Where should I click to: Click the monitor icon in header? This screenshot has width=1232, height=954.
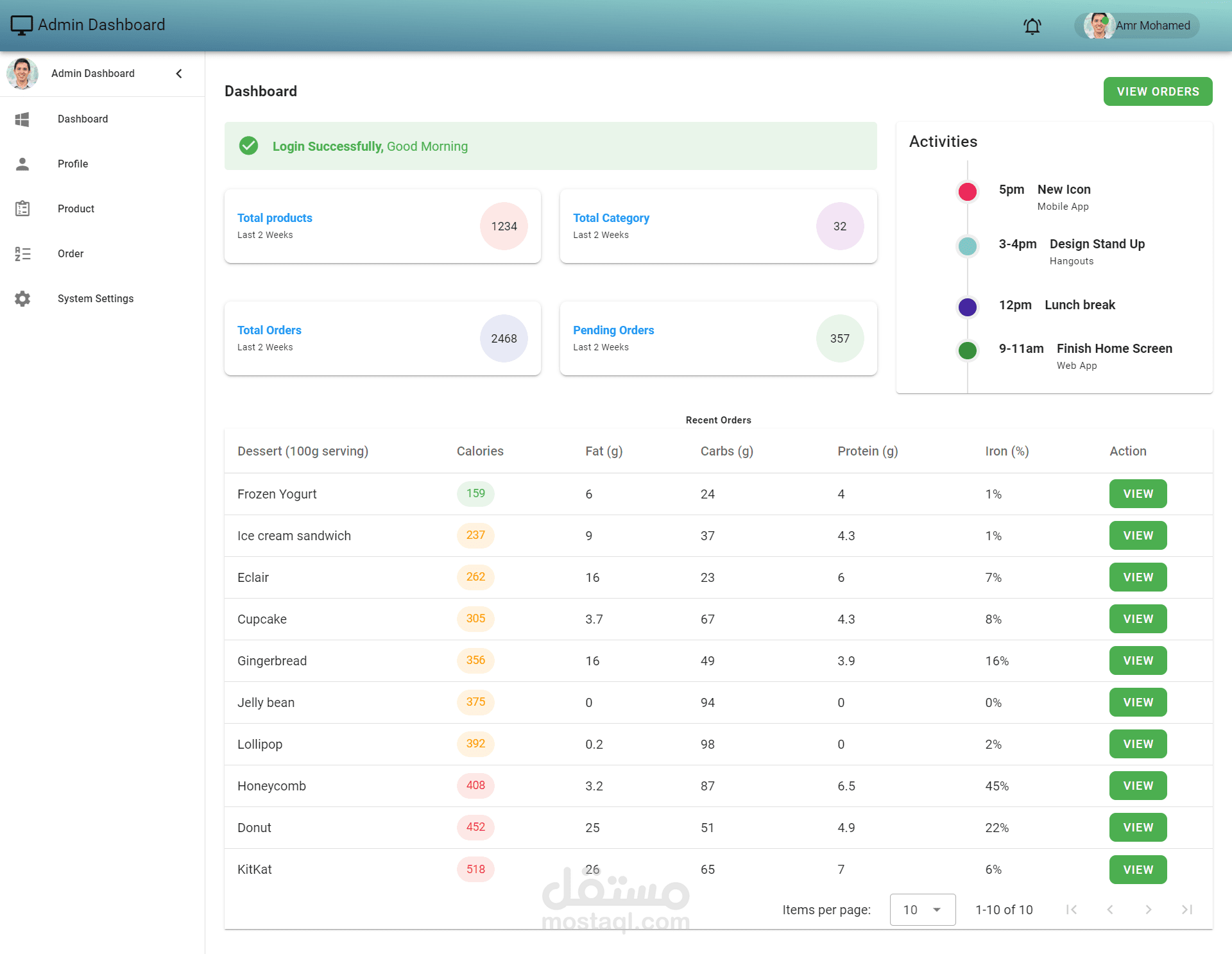(21, 25)
